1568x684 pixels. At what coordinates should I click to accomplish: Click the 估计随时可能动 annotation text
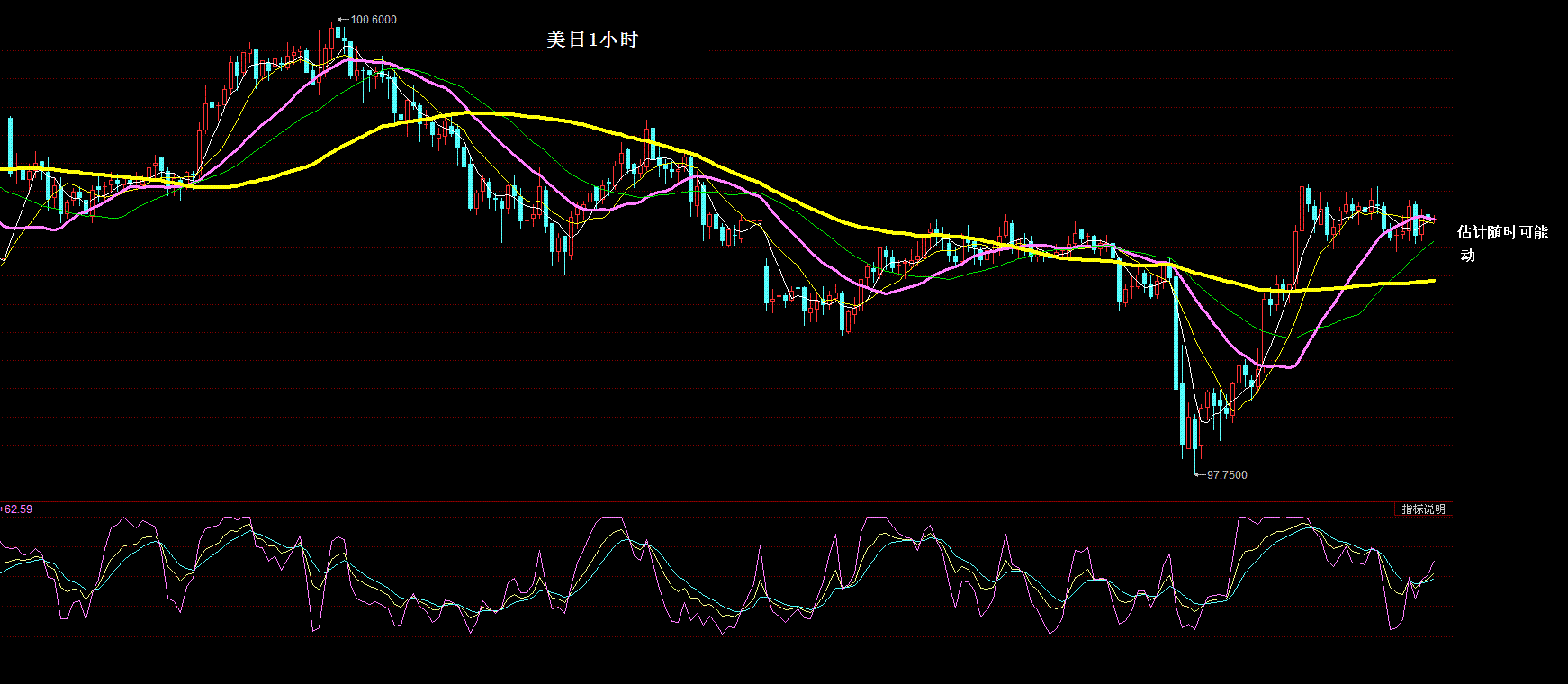click(1501, 233)
